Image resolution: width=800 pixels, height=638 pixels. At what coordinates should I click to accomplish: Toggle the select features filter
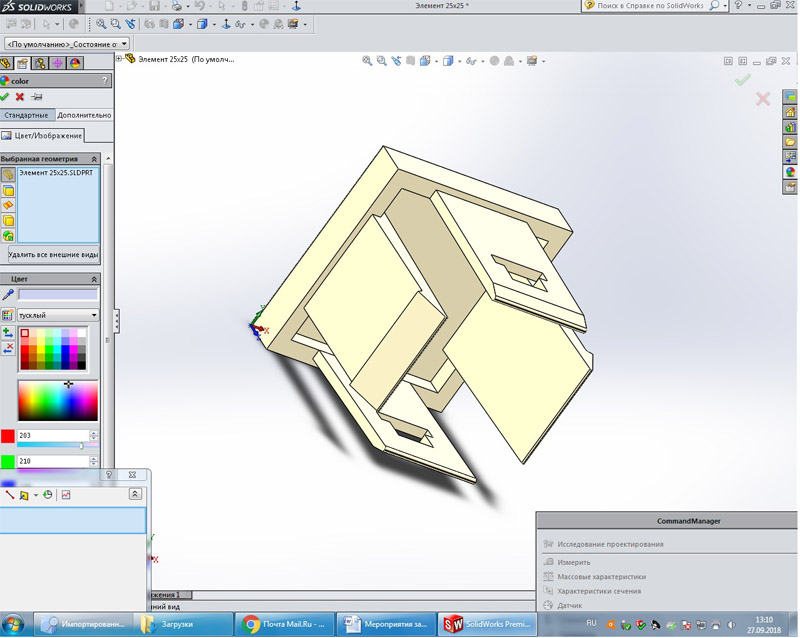coord(8,236)
